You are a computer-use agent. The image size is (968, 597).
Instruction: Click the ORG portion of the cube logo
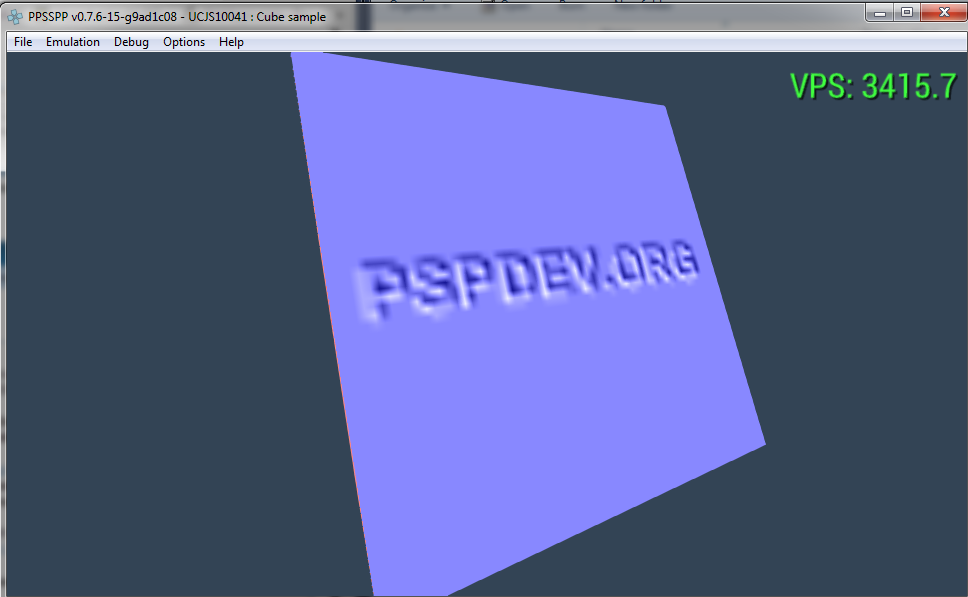658,268
